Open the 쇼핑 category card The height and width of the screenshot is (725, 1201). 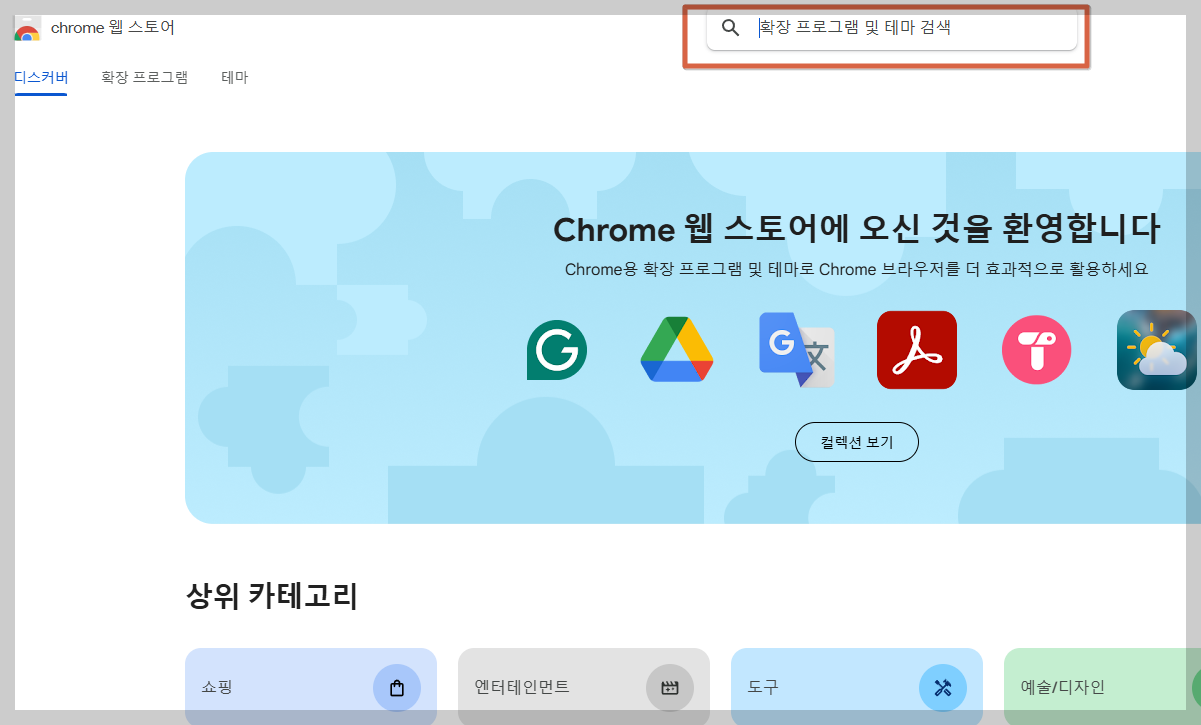[x=311, y=687]
